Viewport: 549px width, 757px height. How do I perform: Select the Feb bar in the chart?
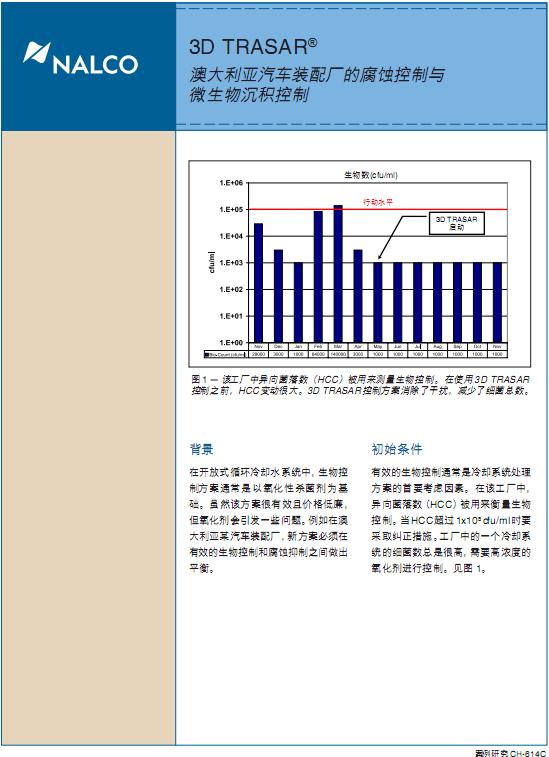(x=318, y=277)
